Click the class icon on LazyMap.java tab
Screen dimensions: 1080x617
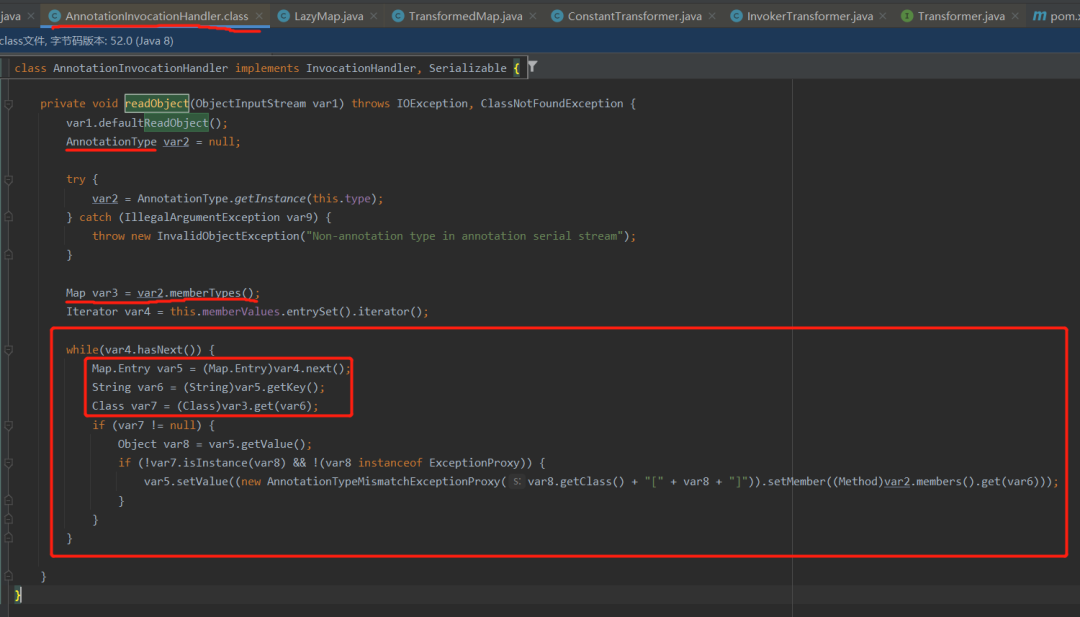coord(283,16)
